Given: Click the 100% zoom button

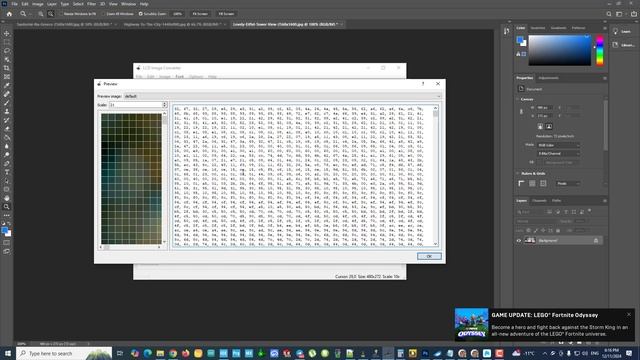Looking at the screenshot, I should 177,14.
